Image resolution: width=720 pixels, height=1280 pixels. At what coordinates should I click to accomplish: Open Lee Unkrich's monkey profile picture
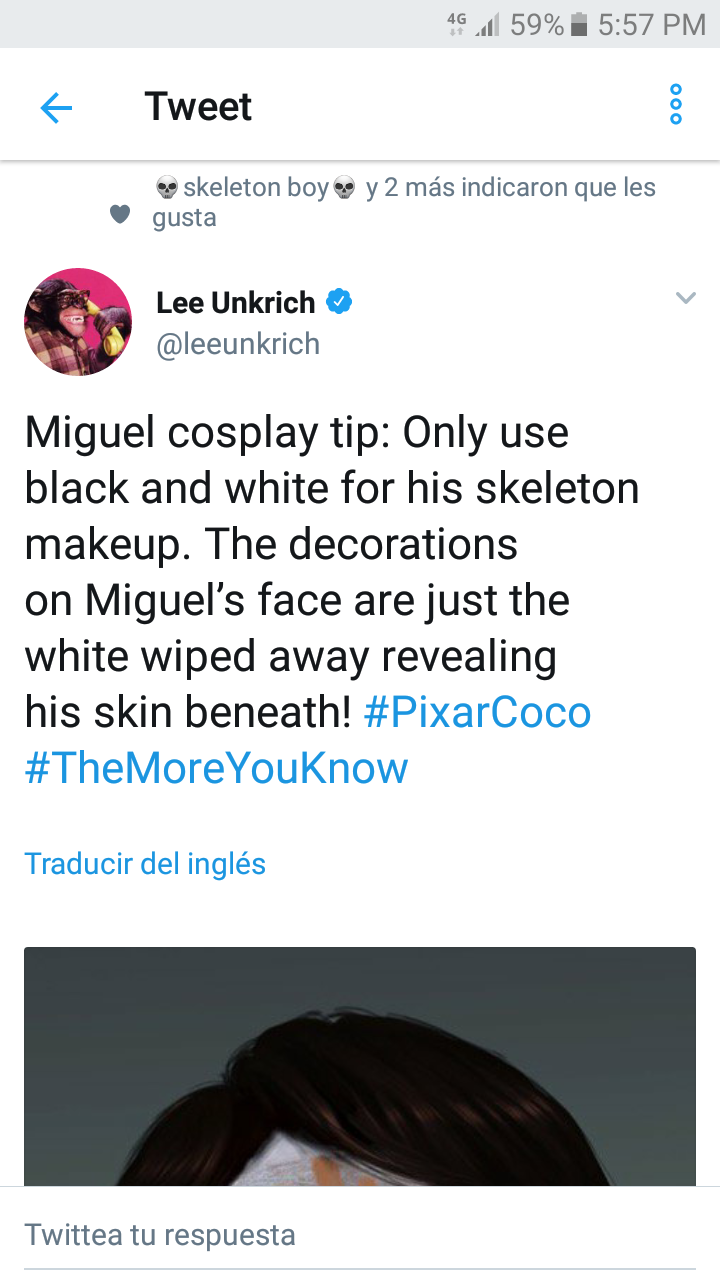point(78,322)
